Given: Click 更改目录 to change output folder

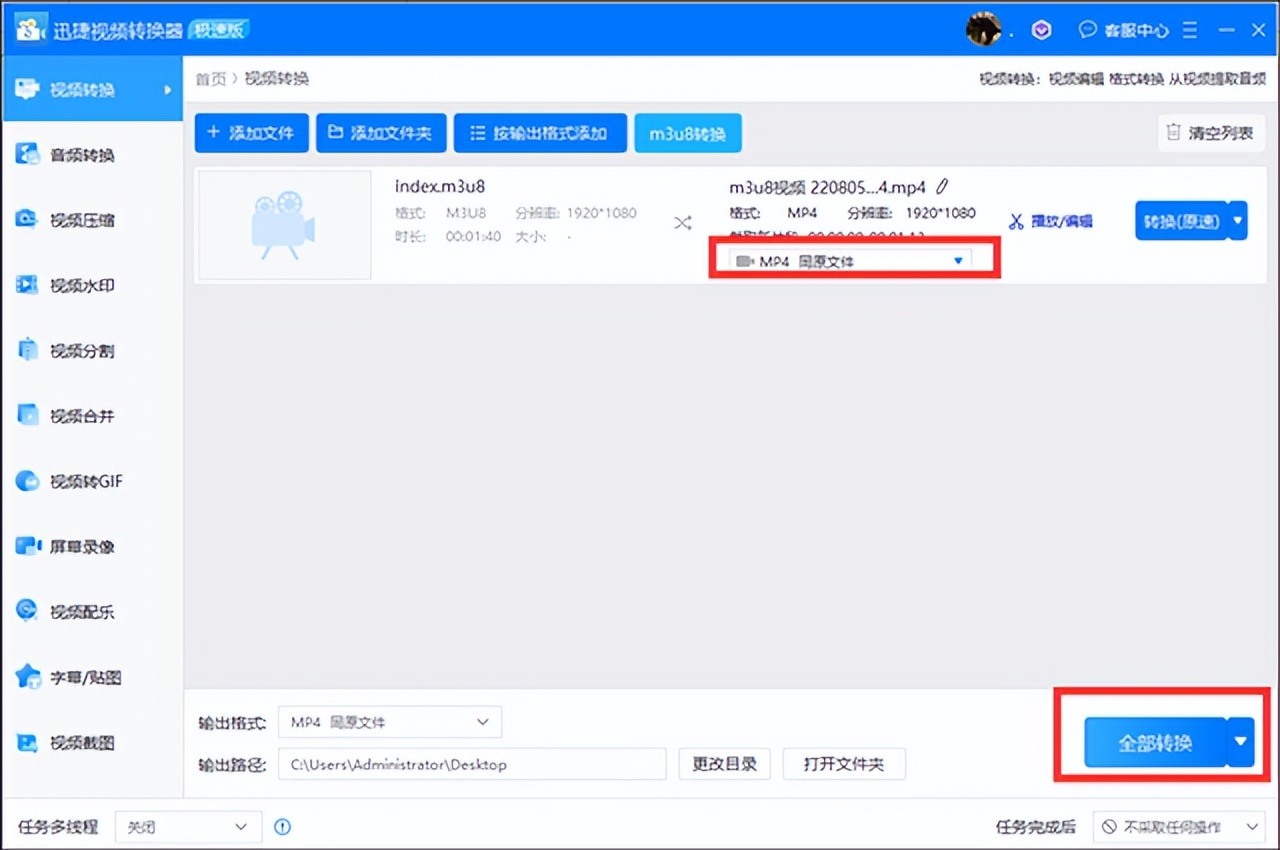Looking at the screenshot, I should coord(724,763).
